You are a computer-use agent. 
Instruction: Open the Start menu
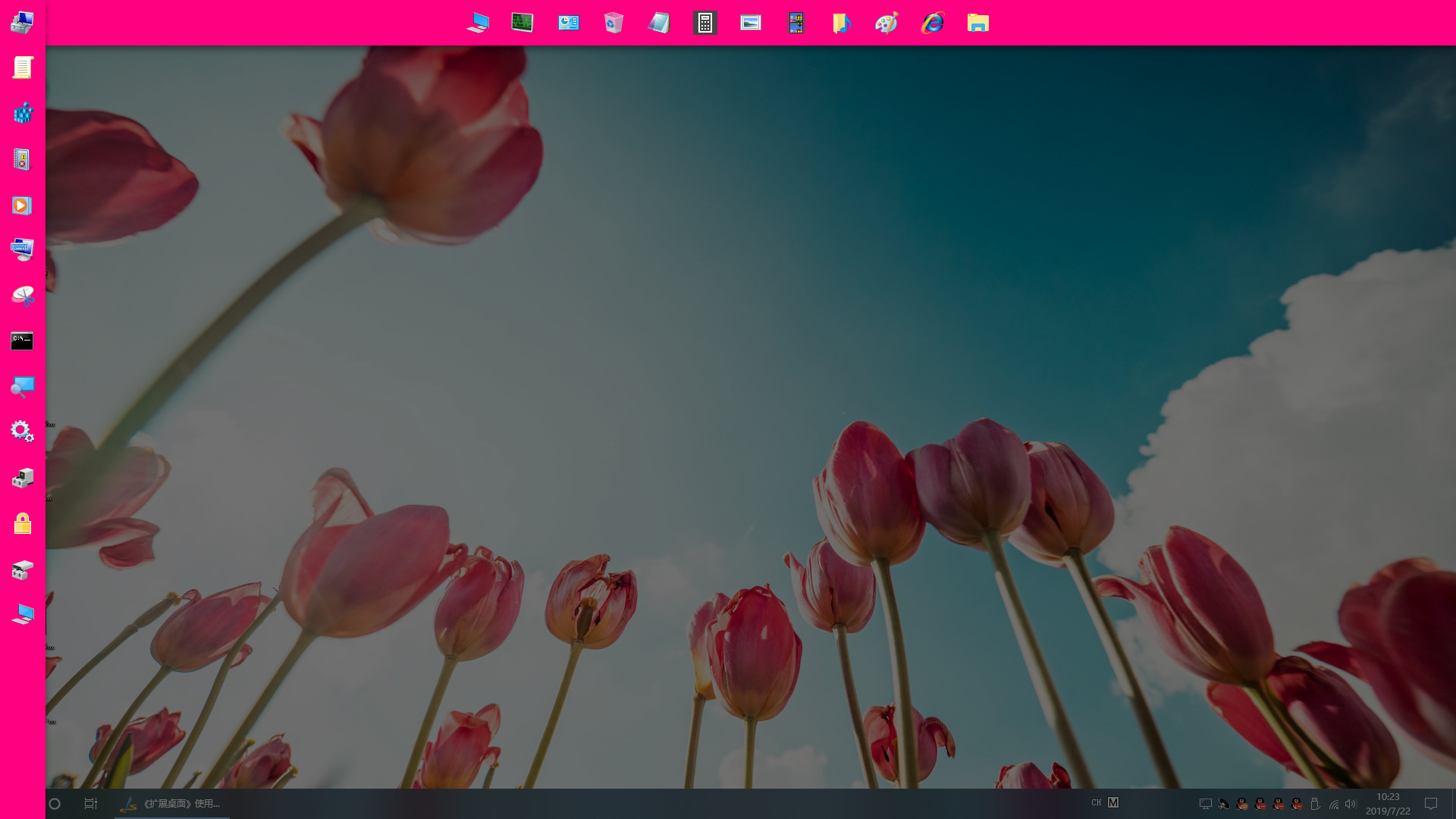55,803
